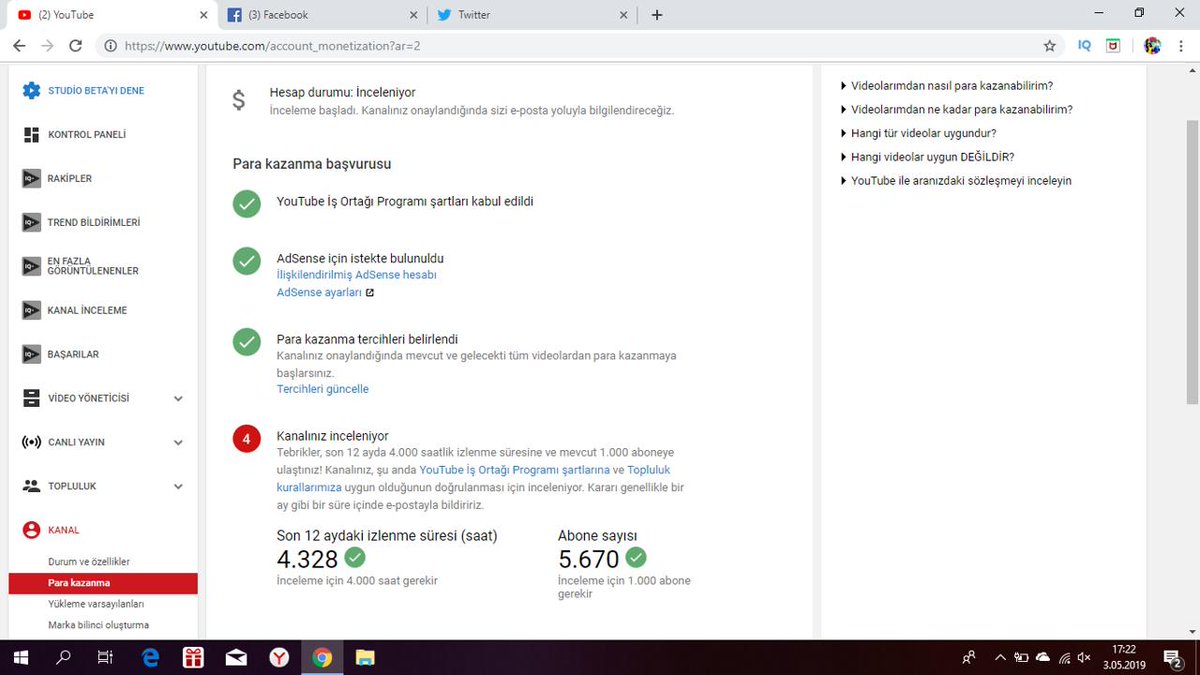Screen dimensions: 1200x675
Task: Click the browser forward arrow
Action: click(47, 46)
